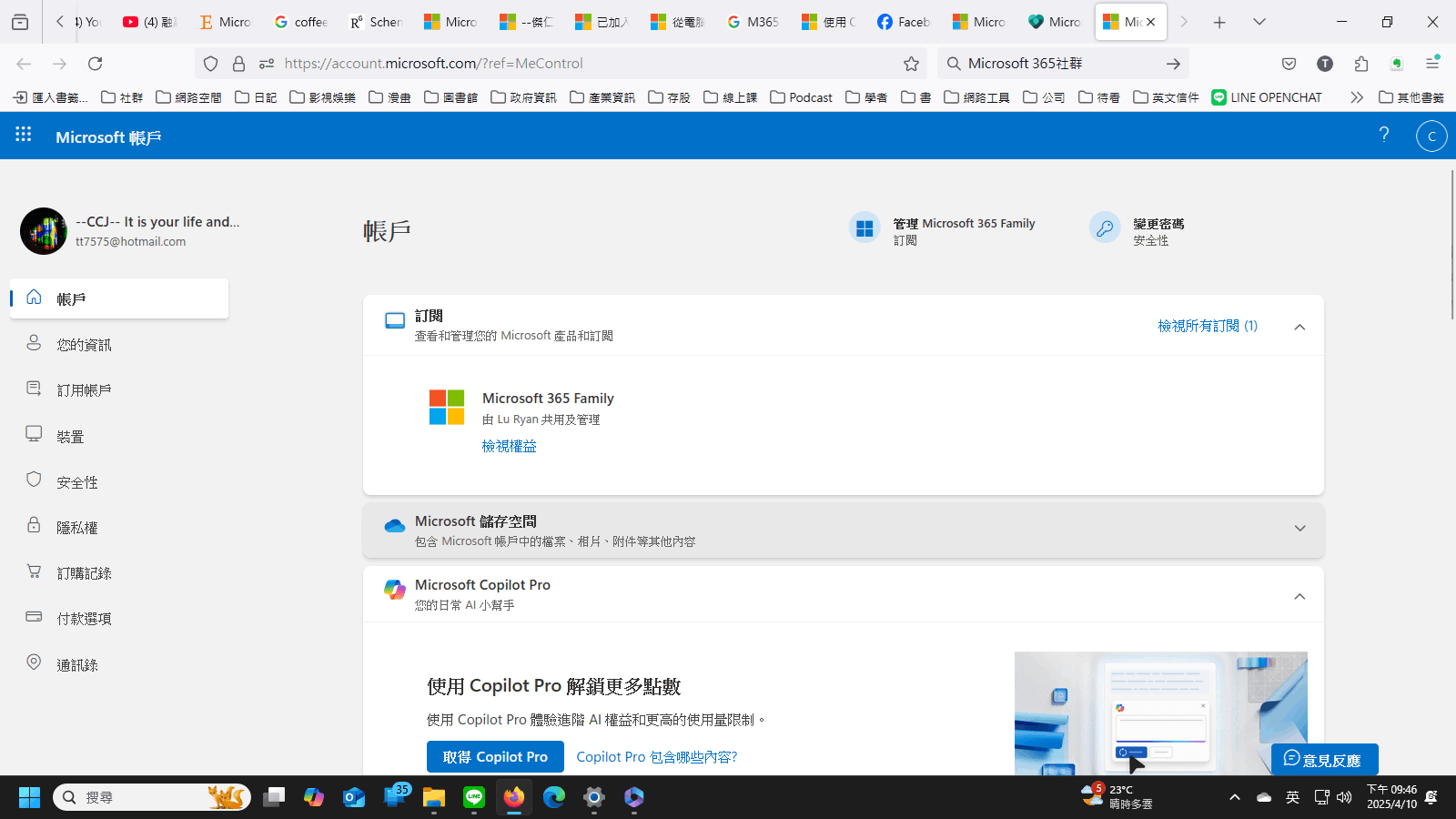Image resolution: width=1456 pixels, height=819 pixels.
Task: Click 檢視權益 link
Action: point(510,446)
